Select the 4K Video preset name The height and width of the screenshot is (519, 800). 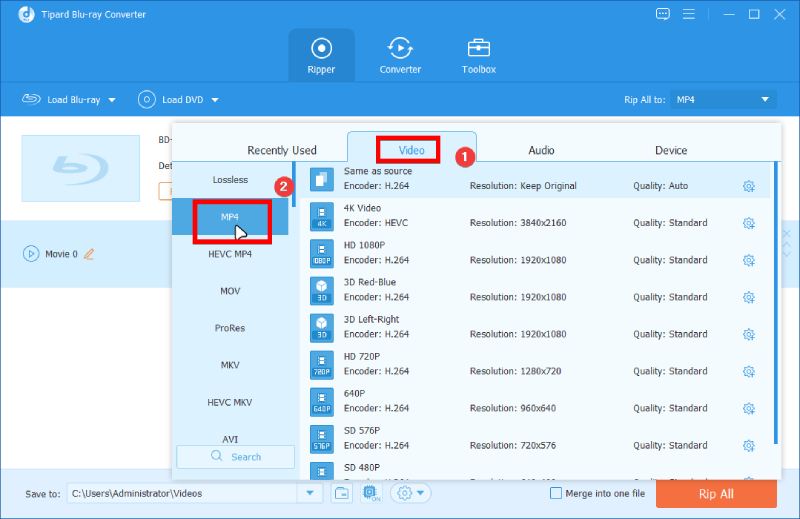click(362, 208)
